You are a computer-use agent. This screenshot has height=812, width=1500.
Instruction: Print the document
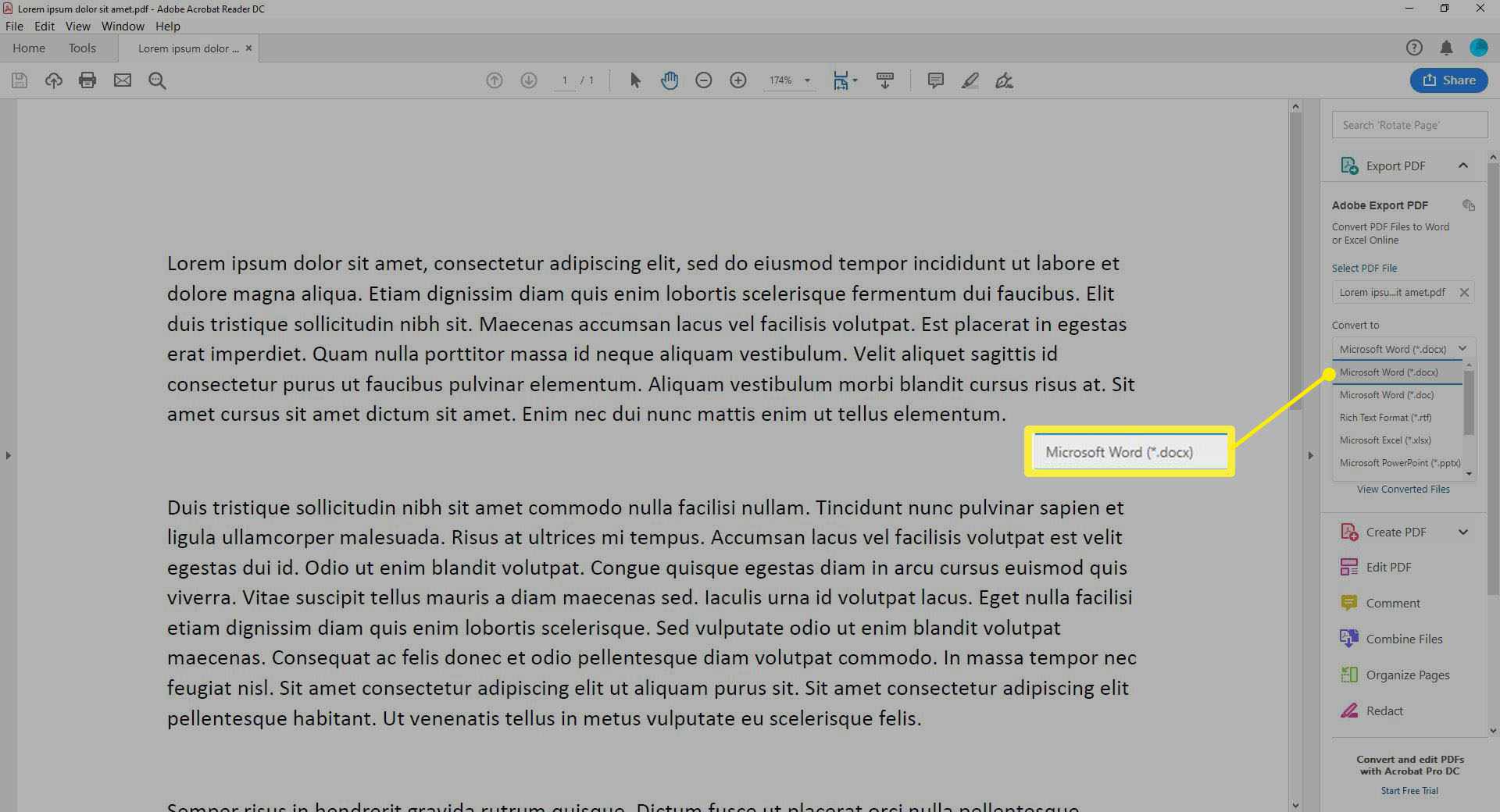coord(87,80)
